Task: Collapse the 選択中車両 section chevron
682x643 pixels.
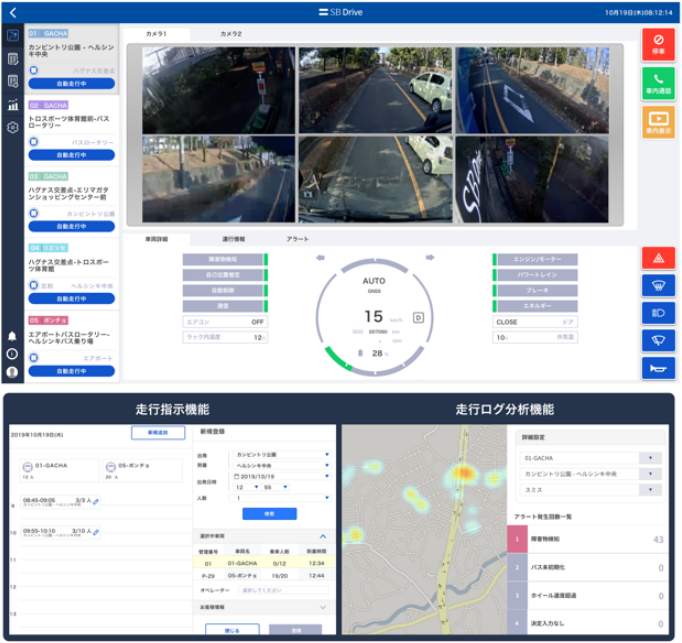Action: pos(322,536)
